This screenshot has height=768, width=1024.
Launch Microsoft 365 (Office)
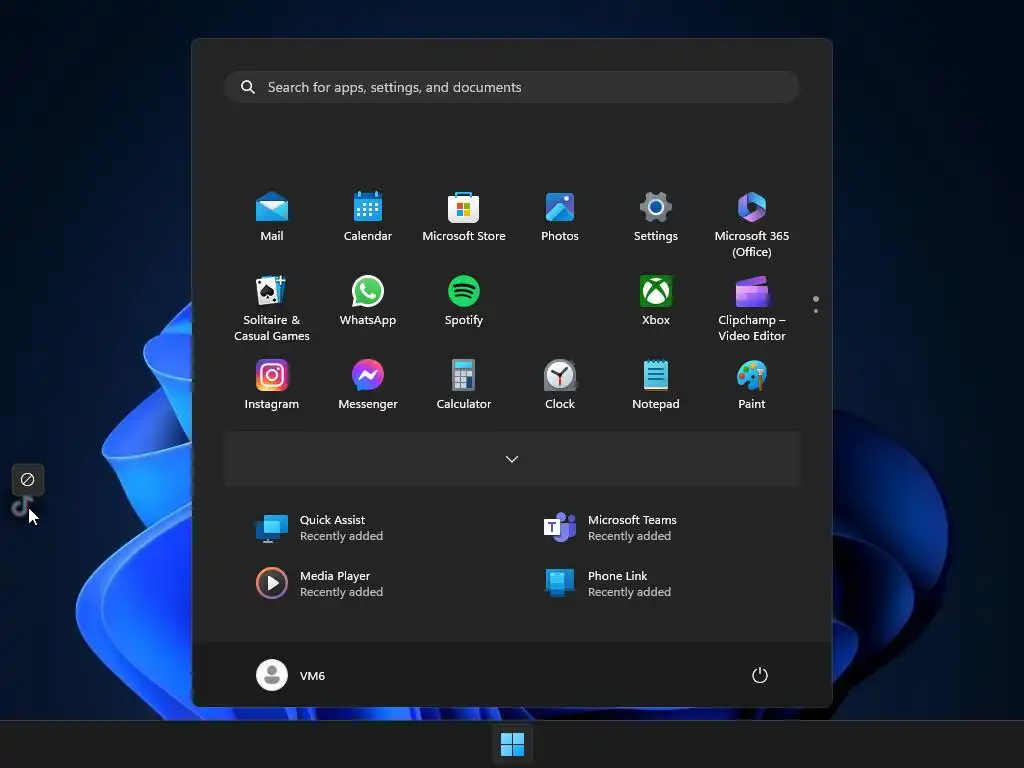tap(752, 225)
